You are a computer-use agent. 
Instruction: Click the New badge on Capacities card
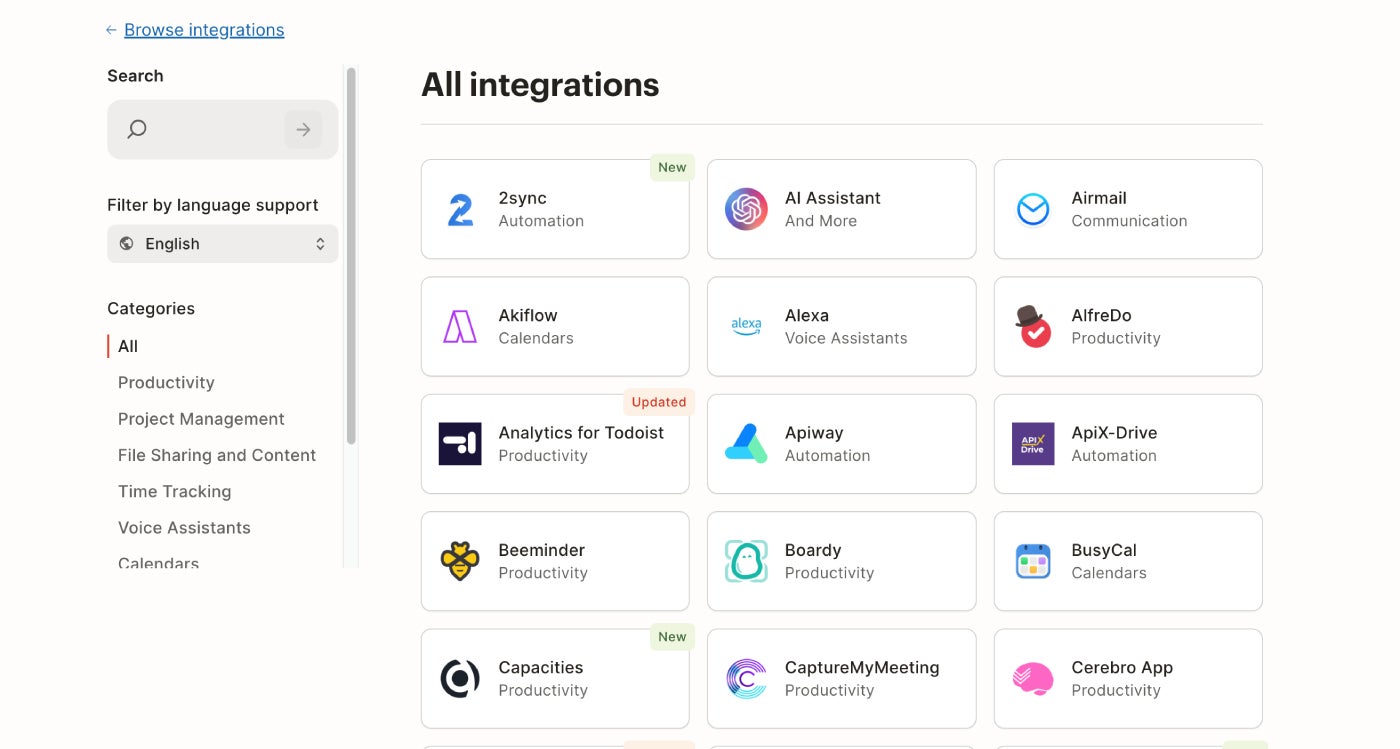pyautogui.click(x=672, y=636)
